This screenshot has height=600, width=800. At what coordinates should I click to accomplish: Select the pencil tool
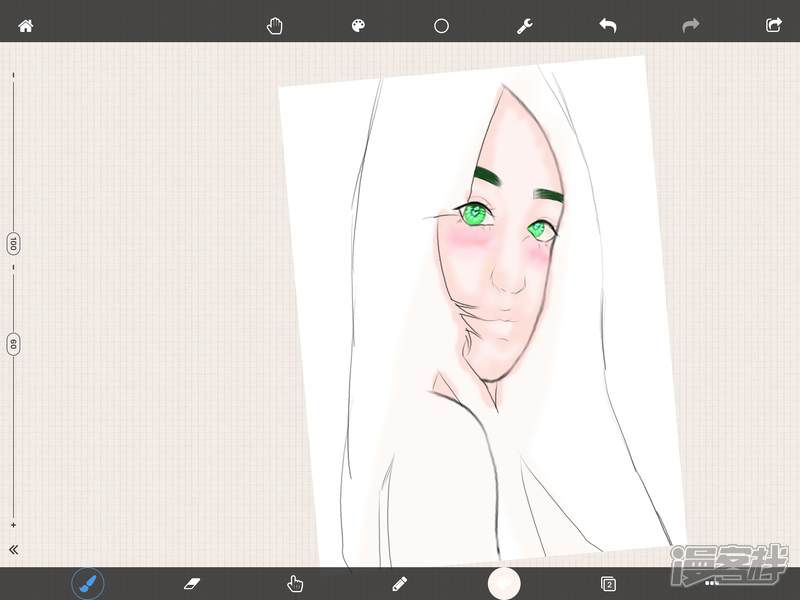[400, 583]
